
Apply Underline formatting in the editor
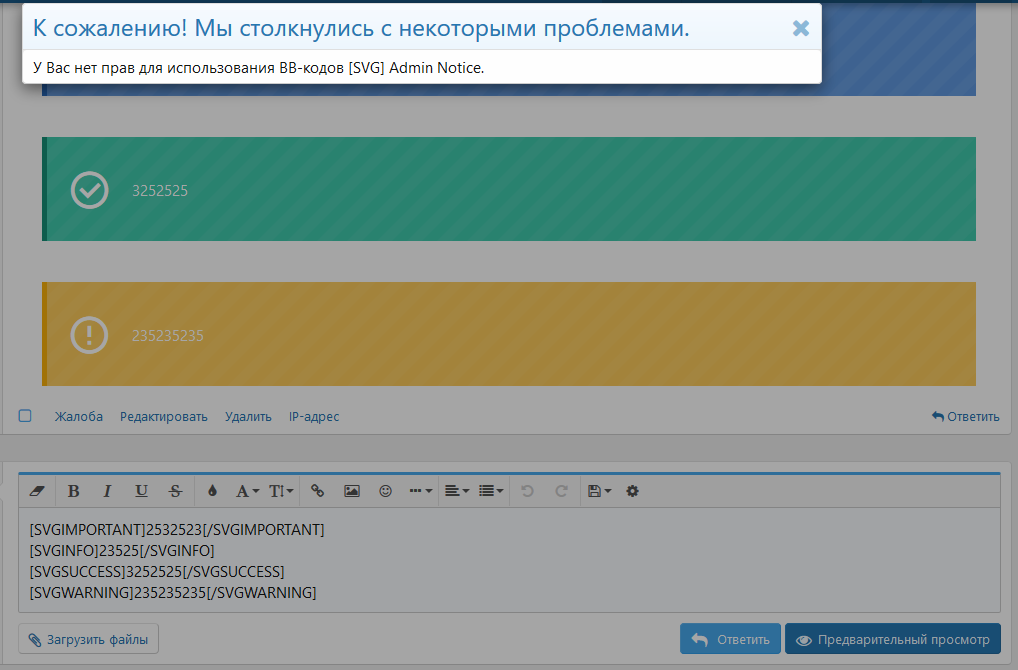coord(141,491)
